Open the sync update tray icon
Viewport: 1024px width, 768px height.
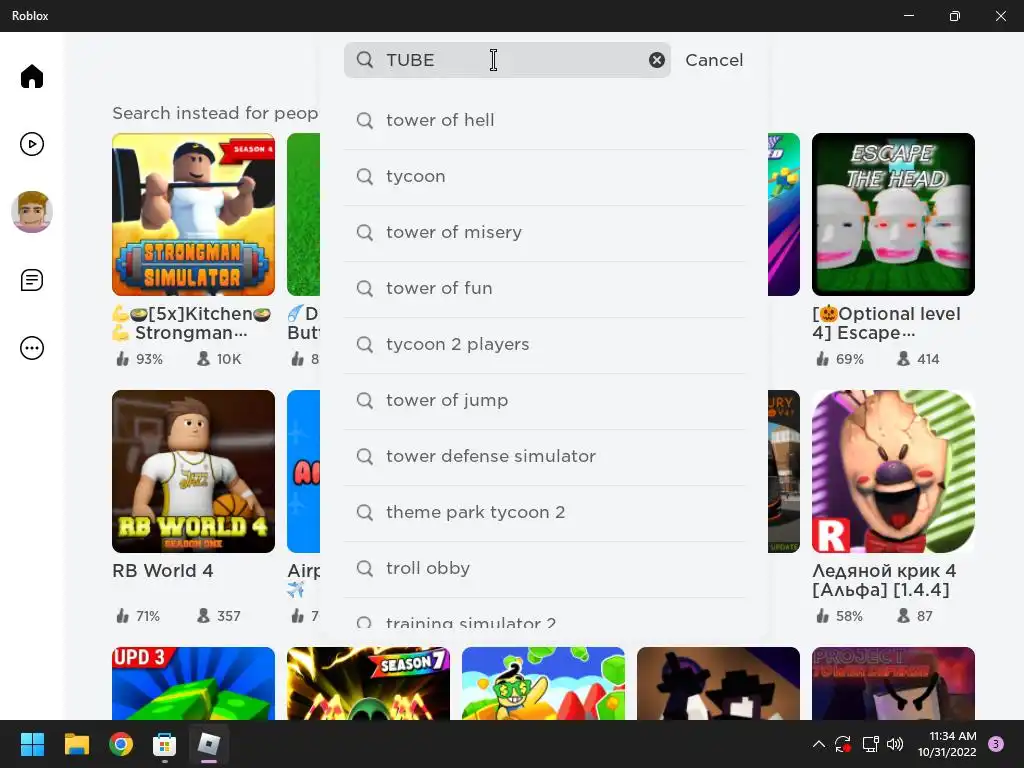click(x=843, y=744)
